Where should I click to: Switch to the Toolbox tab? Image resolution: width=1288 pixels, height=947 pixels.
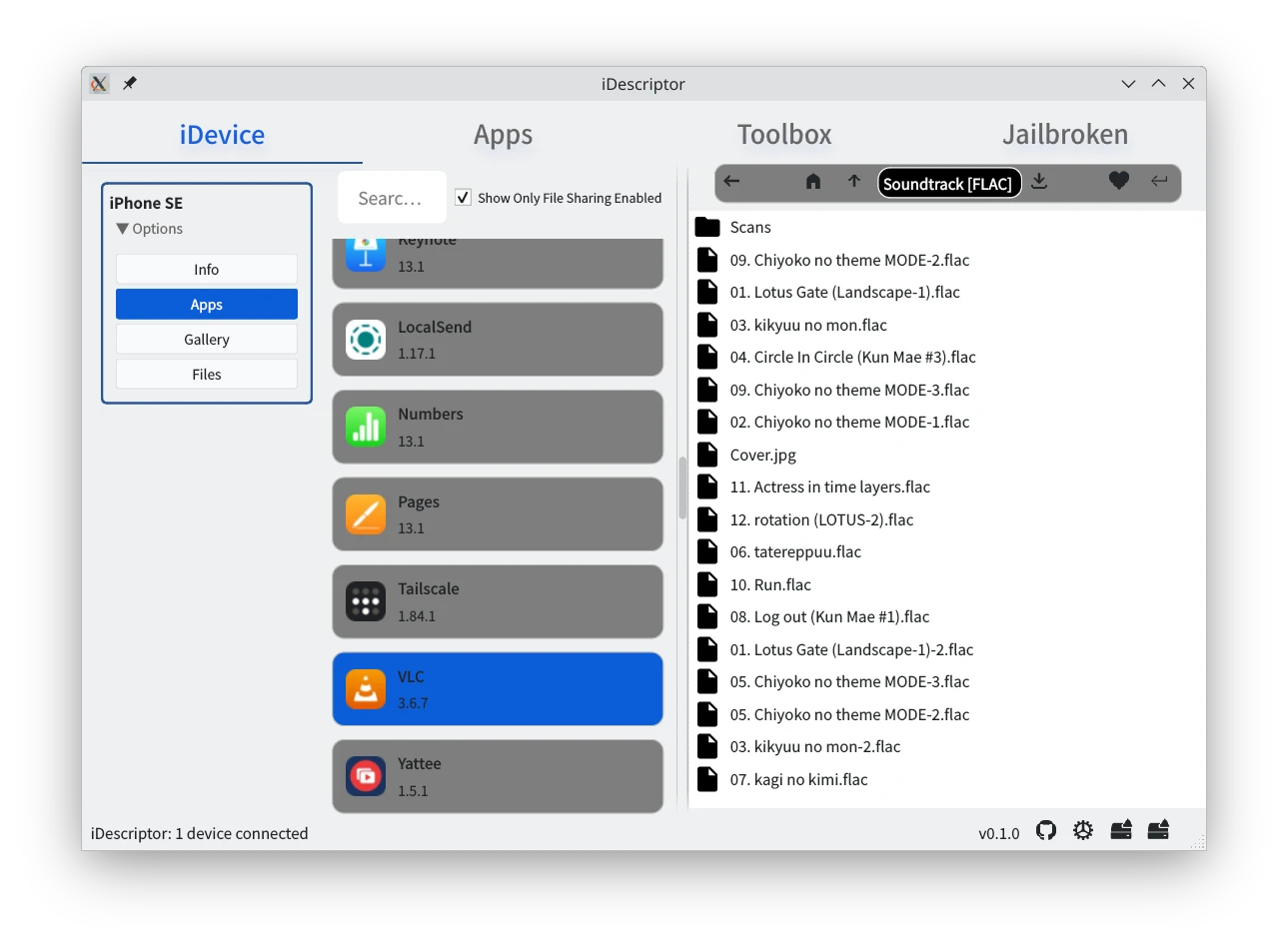coord(784,135)
